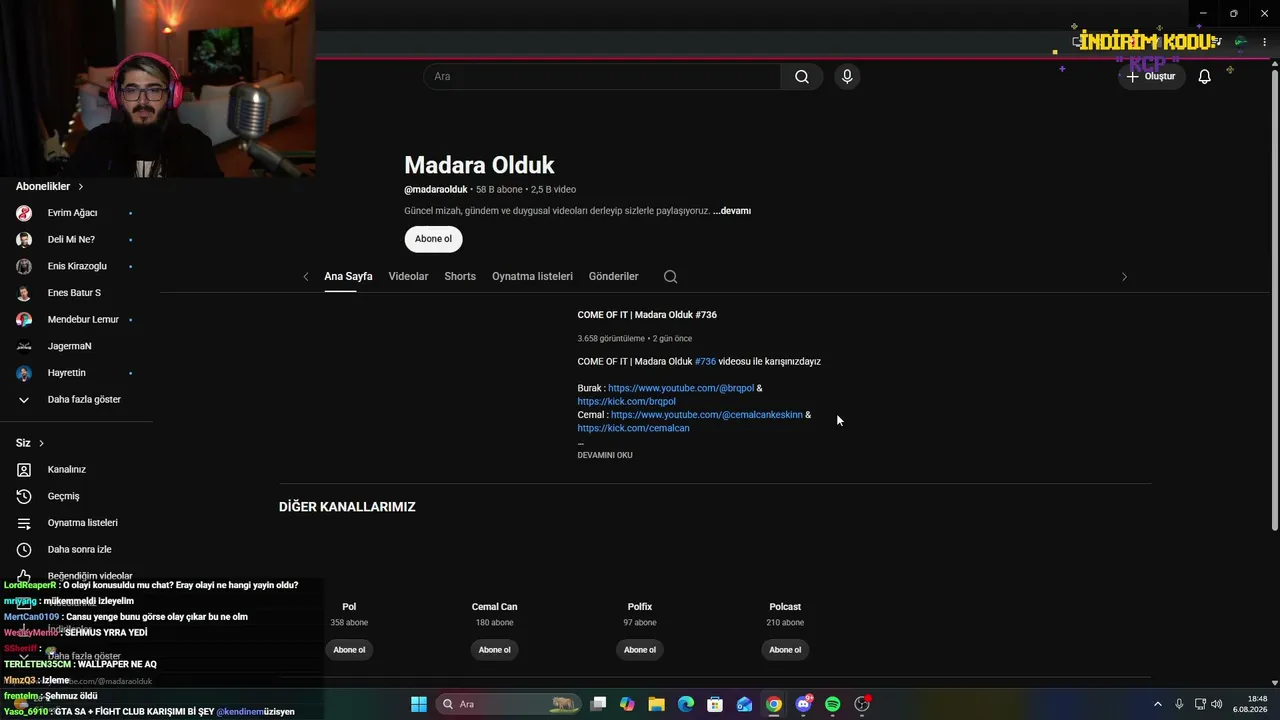Open Chrome's three-dot menu
Image resolution: width=1280 pixels, height=720 pixels.
[x=1265, y=42]
